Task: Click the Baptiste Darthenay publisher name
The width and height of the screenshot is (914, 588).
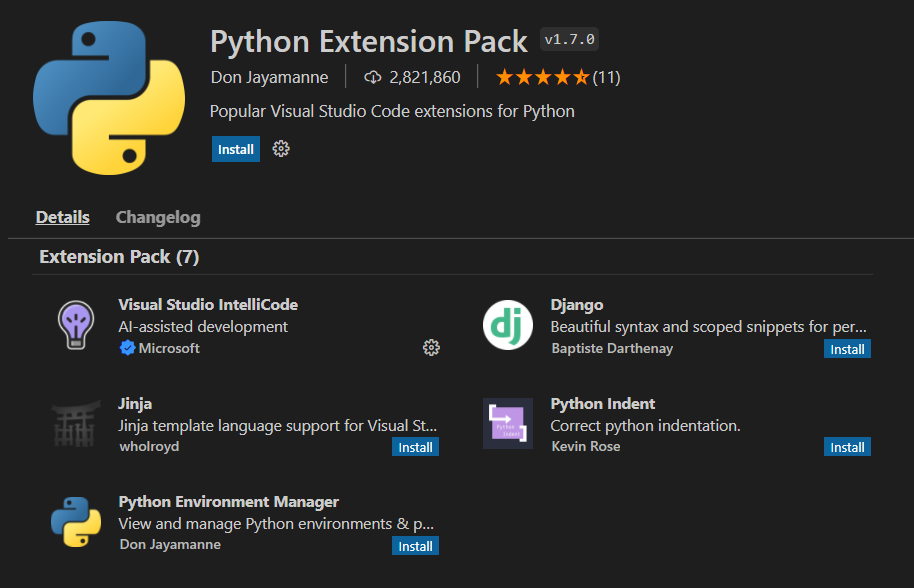Action: click(612, 348)
